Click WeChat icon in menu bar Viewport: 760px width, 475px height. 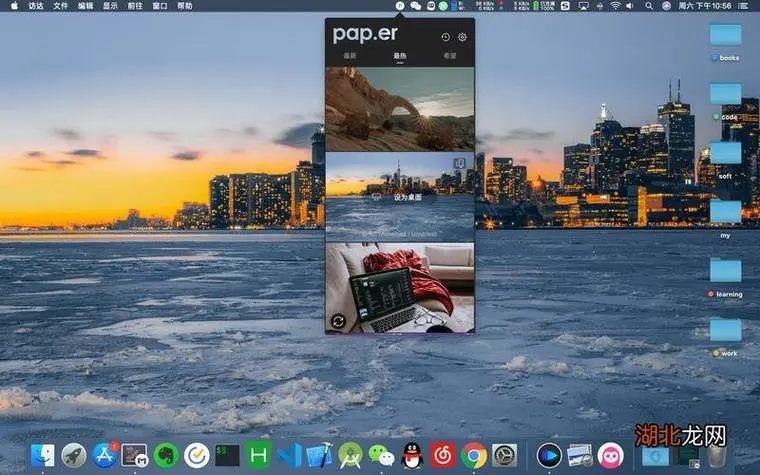tap(415, 6)
